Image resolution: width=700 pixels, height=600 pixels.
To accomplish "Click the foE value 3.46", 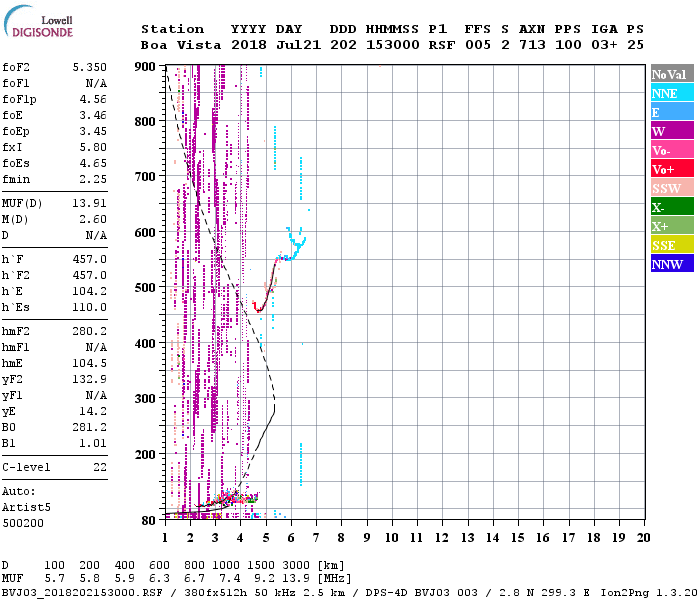I will [93, 115].
